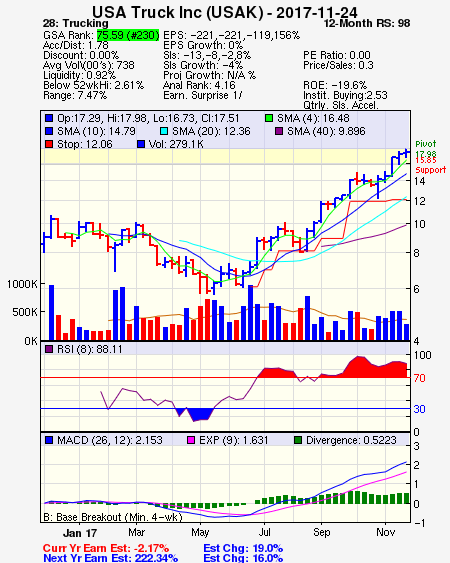The image size is (450, 563).
Task: Click the 'Sep' date axis label
Action: pos(321,532)
